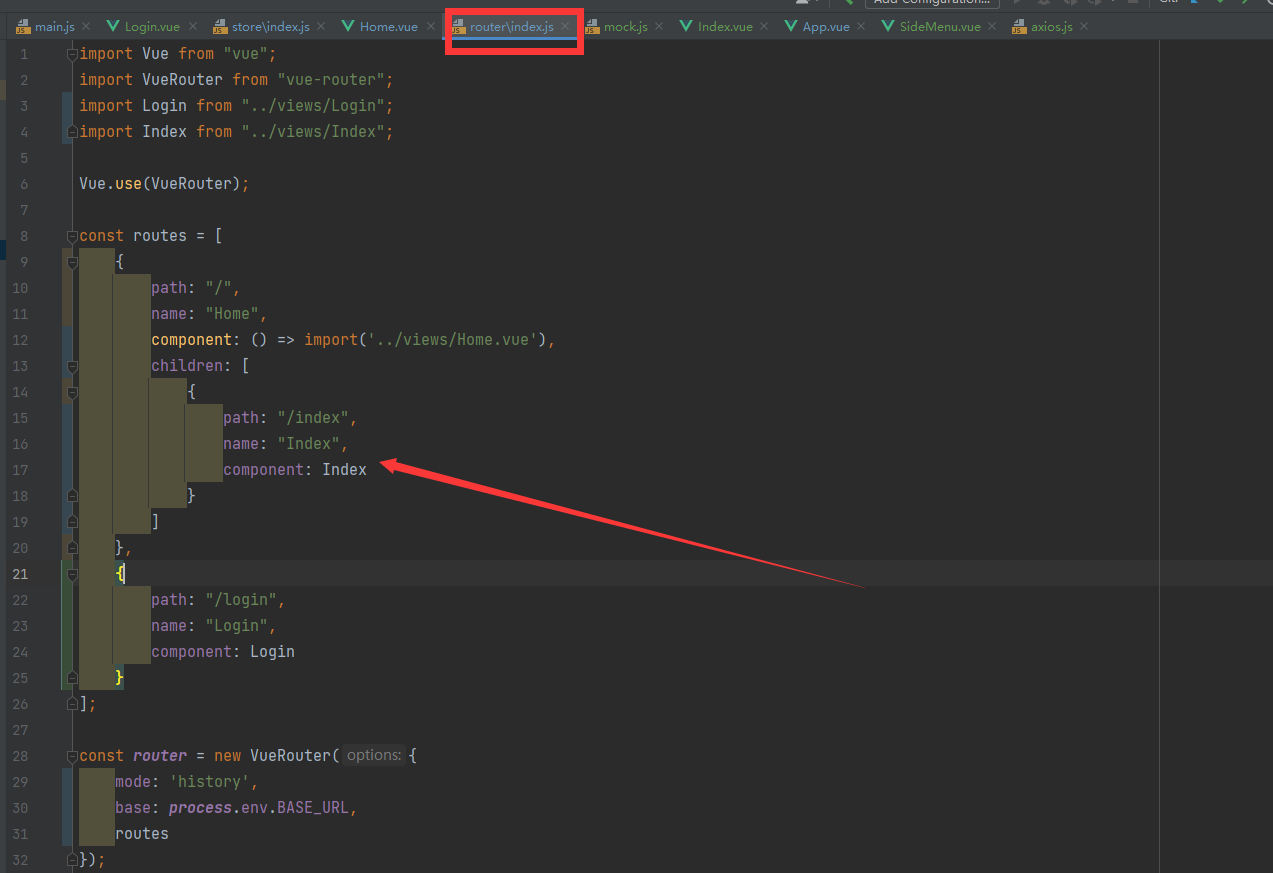Close the router\index.js tab
Image resolution: width=1273 pixels, height=873 pixels.
(x=565, y=27)
